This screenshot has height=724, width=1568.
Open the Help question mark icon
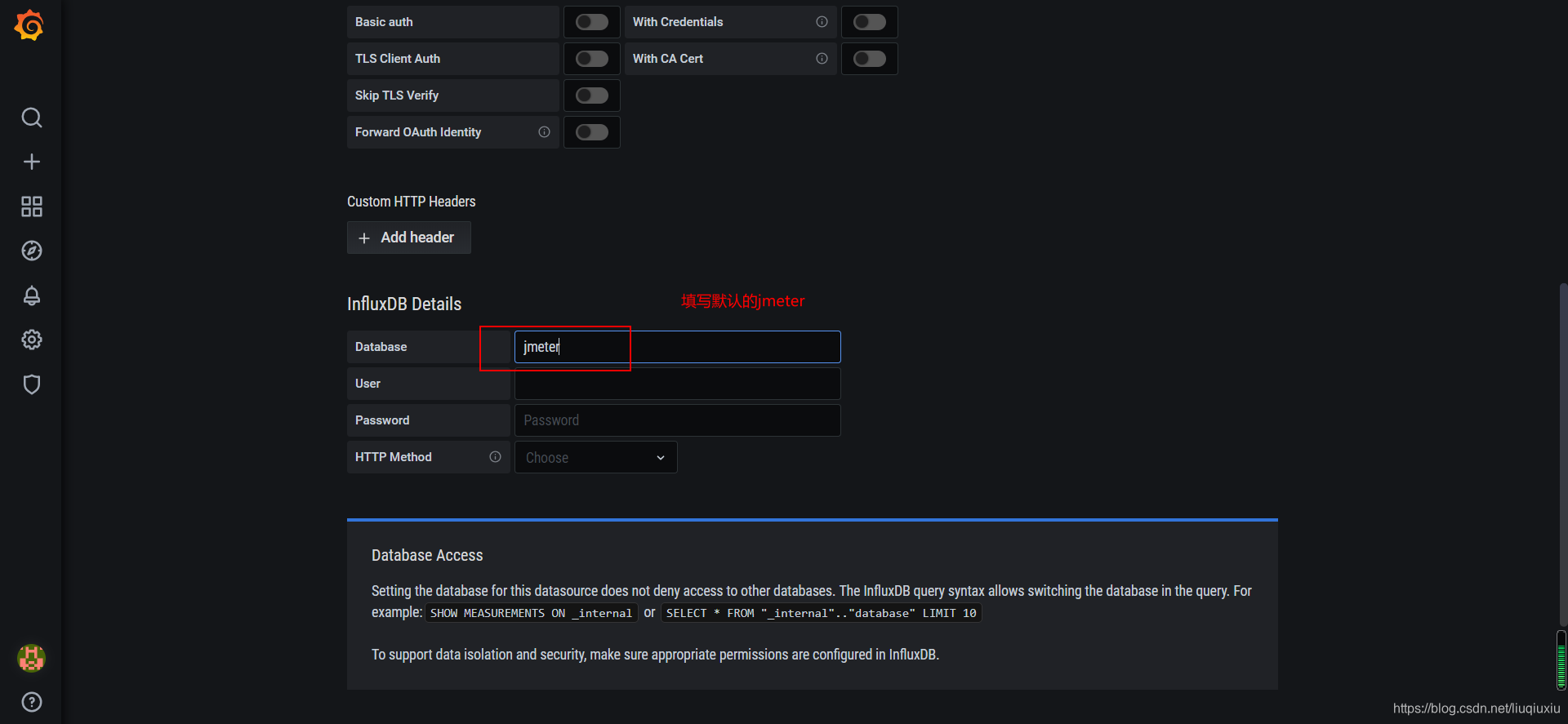[32, 702]
